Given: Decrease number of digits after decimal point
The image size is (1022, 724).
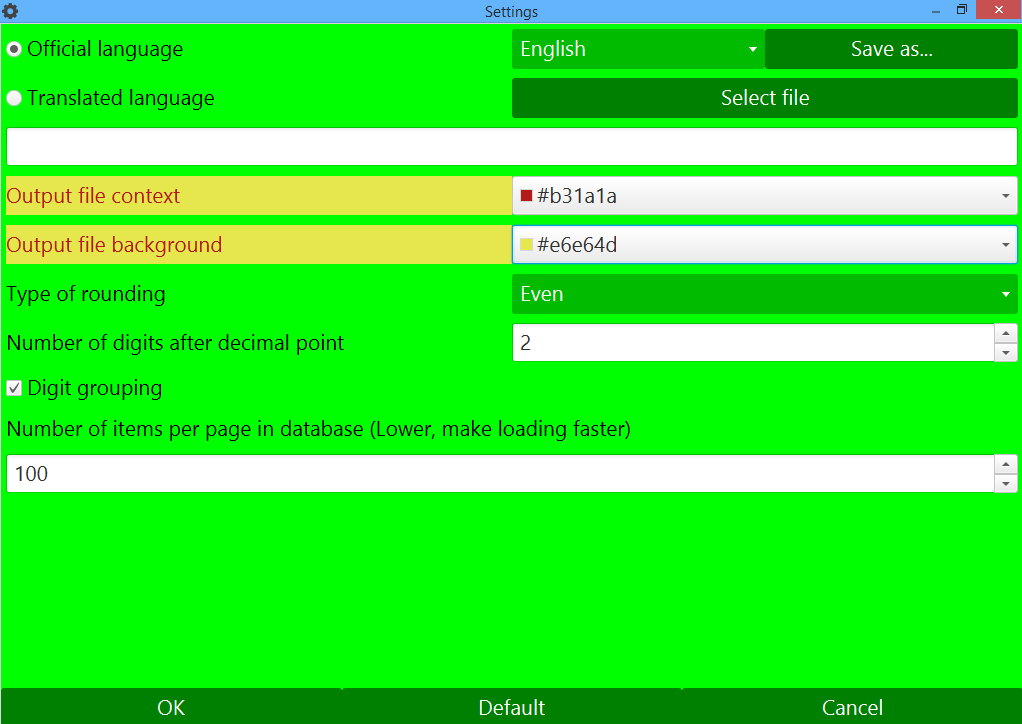Looking at the screenshot, I should [x=1006, y=353].
